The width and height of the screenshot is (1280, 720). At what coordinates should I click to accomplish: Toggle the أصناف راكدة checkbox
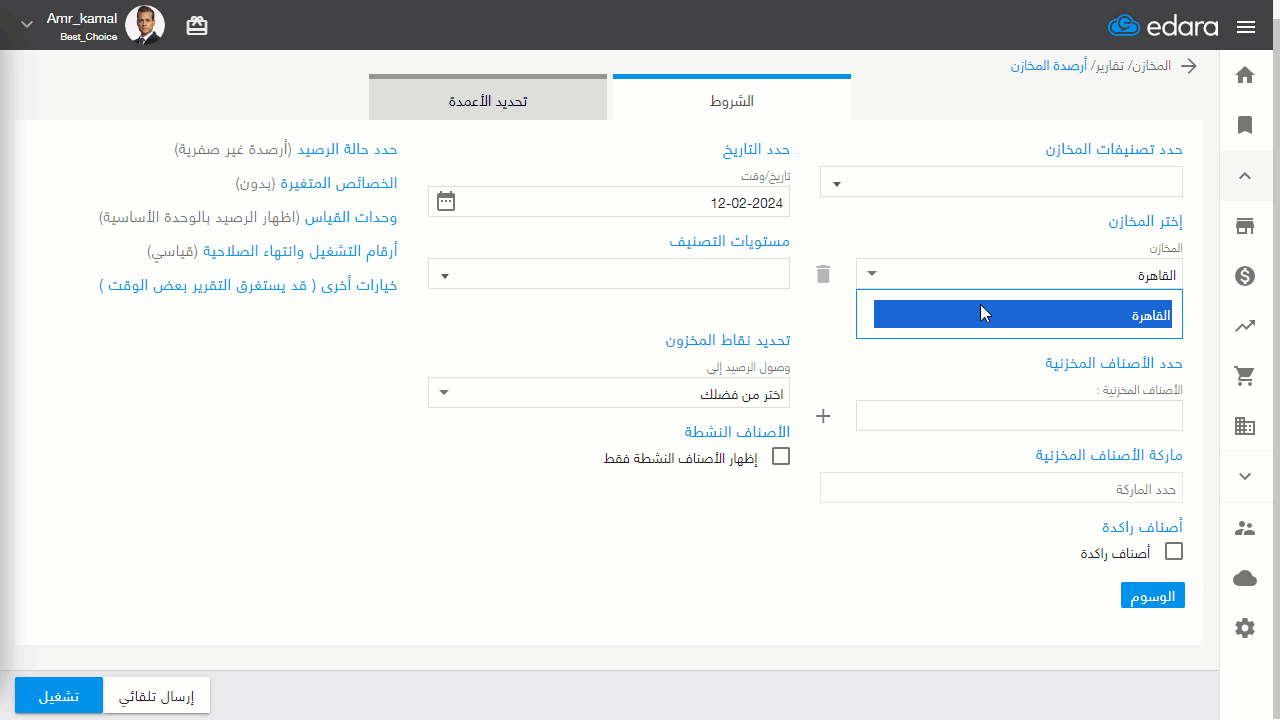click(x=1174, y=551)
